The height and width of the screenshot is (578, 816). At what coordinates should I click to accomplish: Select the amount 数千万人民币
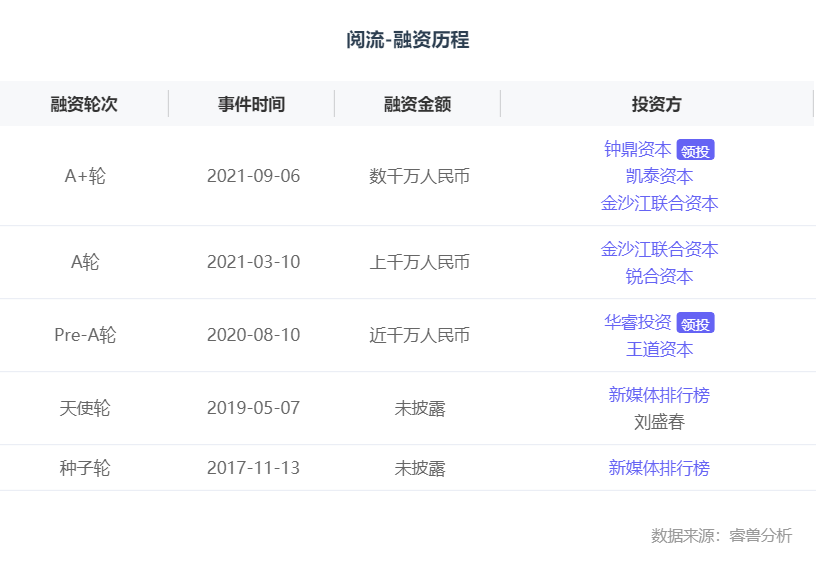419,176
